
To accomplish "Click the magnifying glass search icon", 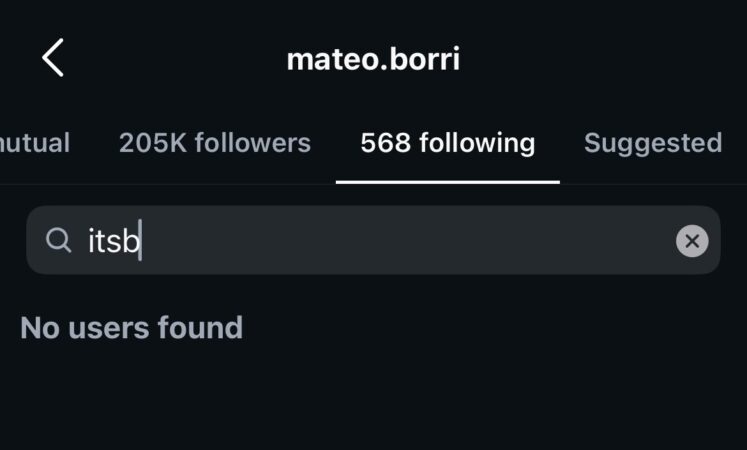I will tap(59, 240).
